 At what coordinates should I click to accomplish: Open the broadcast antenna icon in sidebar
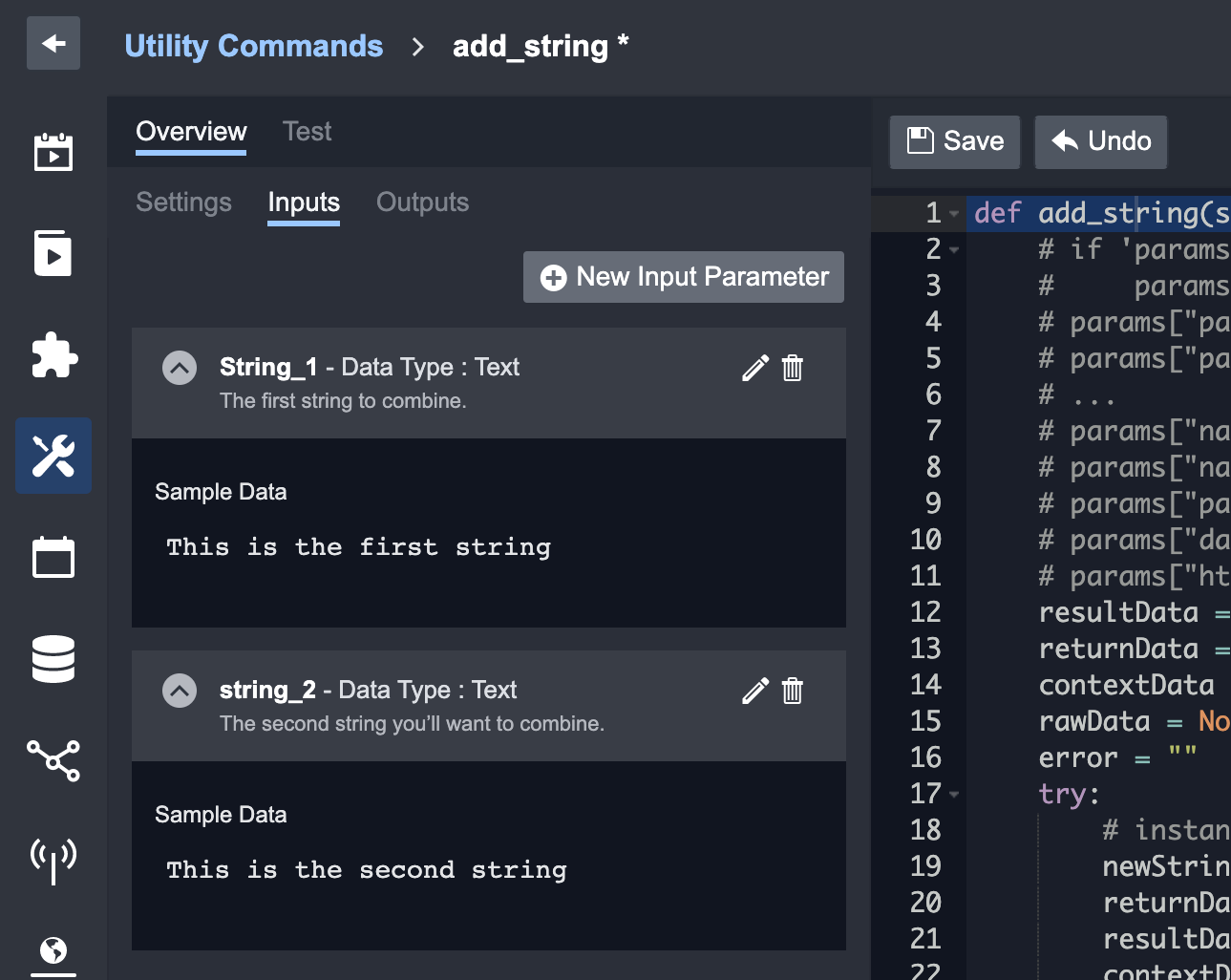point(53,860)
